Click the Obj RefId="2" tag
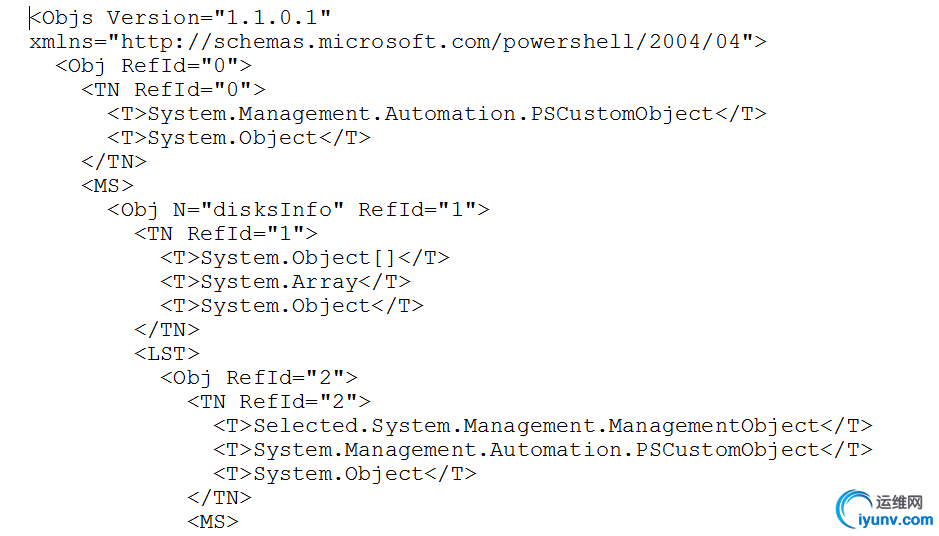Image resolution: width=939 pixels, height=536 pixels. (258, 378)
